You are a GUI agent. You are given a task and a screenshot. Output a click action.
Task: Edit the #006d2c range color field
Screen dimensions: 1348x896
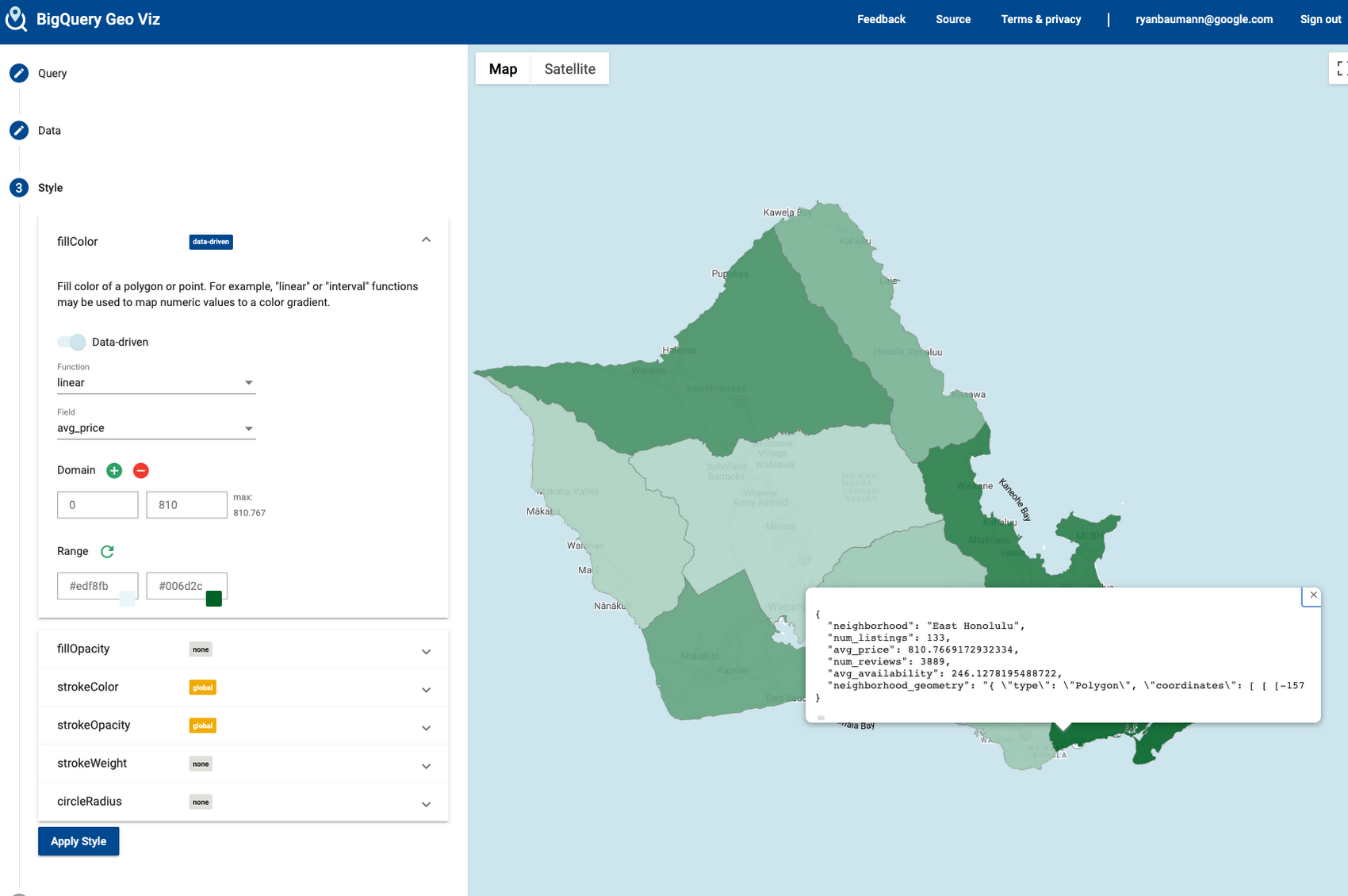tap(186, 586)
